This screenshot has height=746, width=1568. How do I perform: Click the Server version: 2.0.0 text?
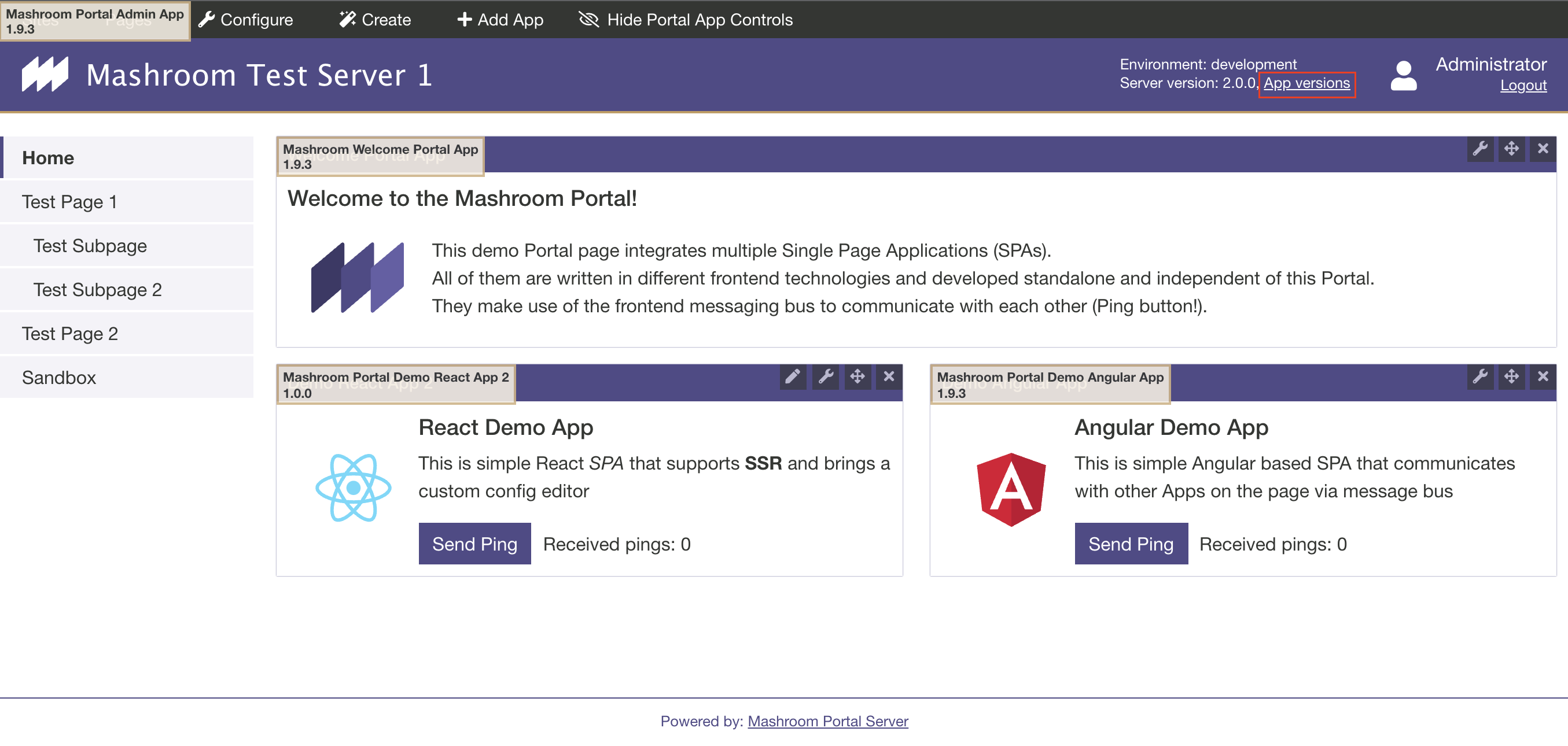click(x=1190, y=83)
